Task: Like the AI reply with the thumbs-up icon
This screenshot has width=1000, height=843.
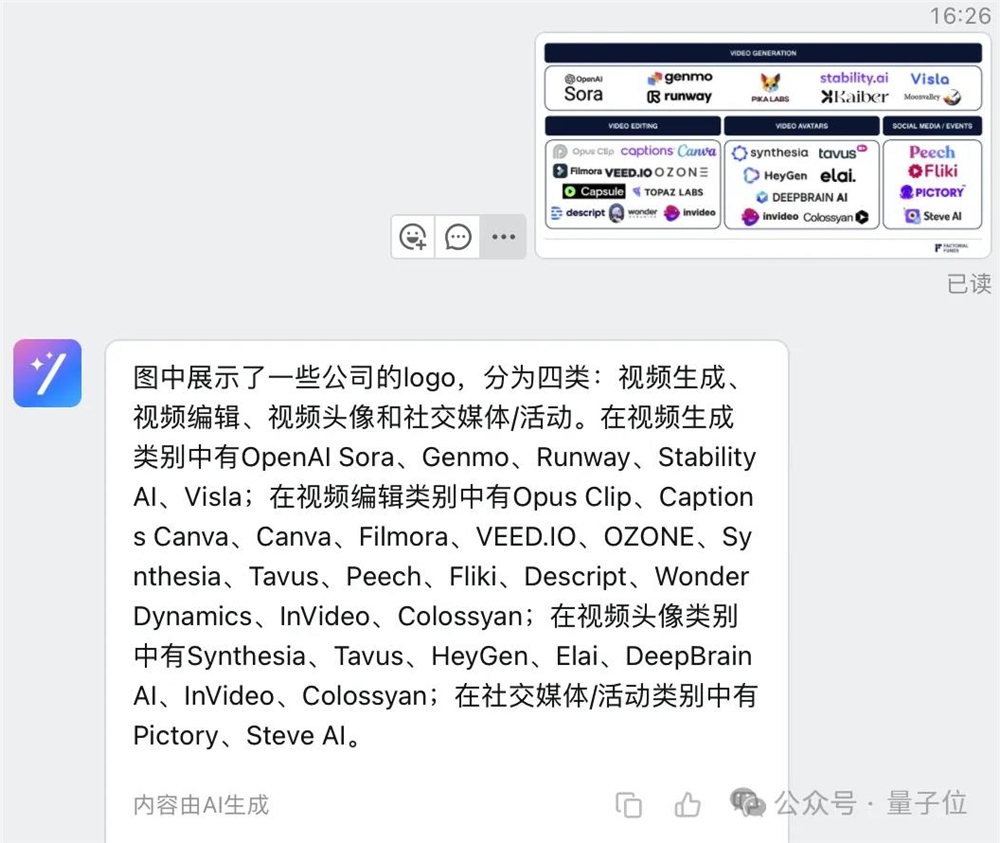Action: pos(687,804)
